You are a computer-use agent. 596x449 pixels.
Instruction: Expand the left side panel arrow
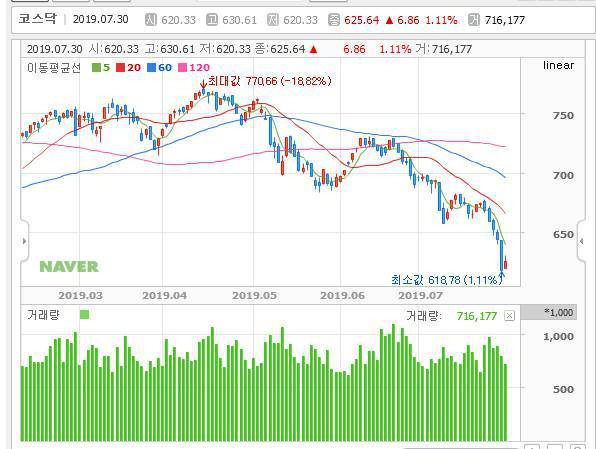coord(24,241)
